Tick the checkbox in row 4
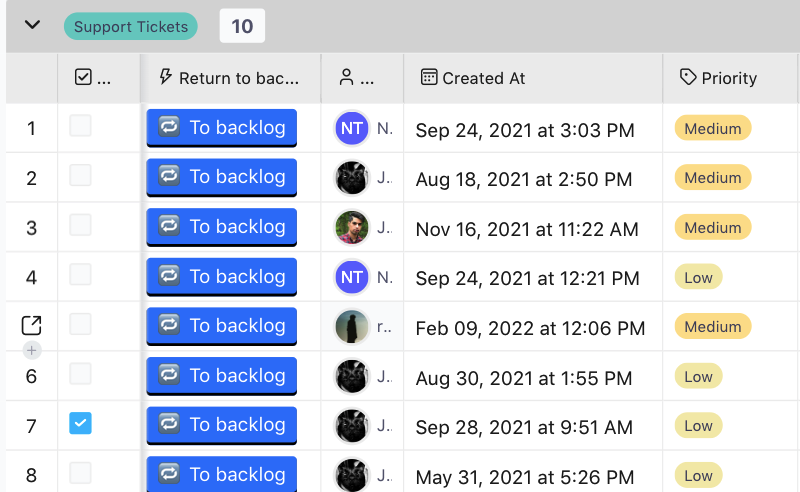Screen dimensions: 800x492 point(80,275)
